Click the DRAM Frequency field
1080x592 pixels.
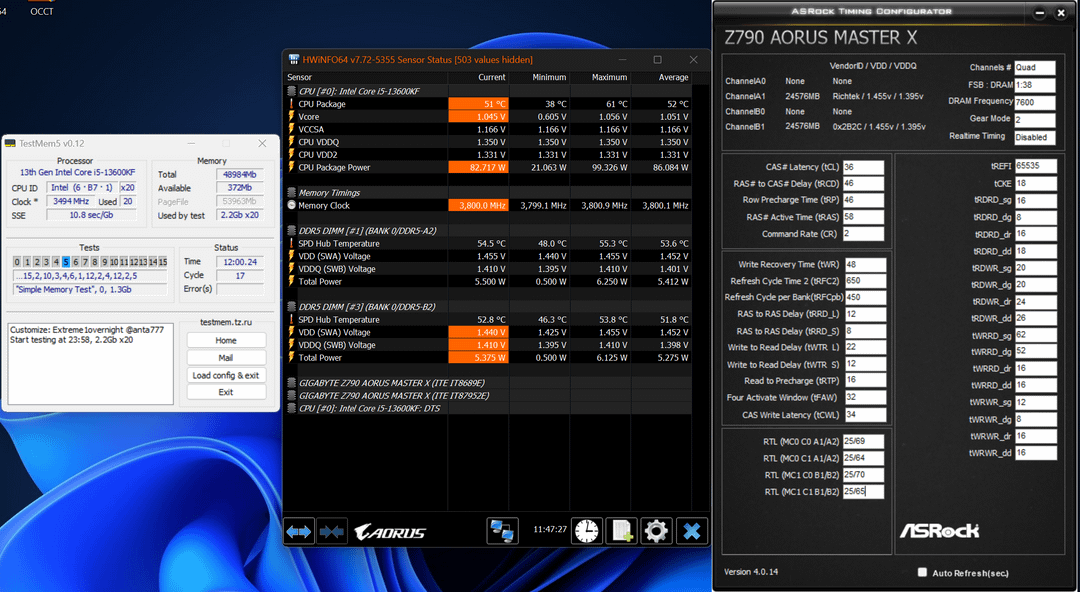[x=1035, y=102]
